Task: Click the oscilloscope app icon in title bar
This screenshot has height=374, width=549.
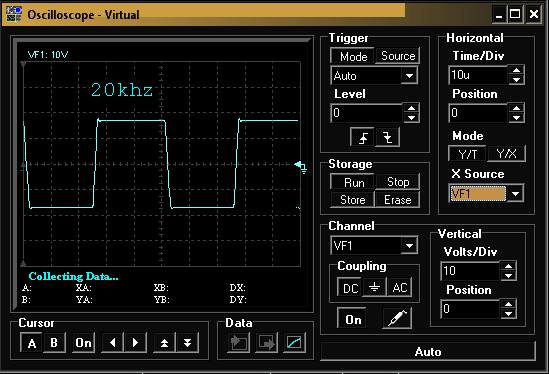Action: [14, 14]
